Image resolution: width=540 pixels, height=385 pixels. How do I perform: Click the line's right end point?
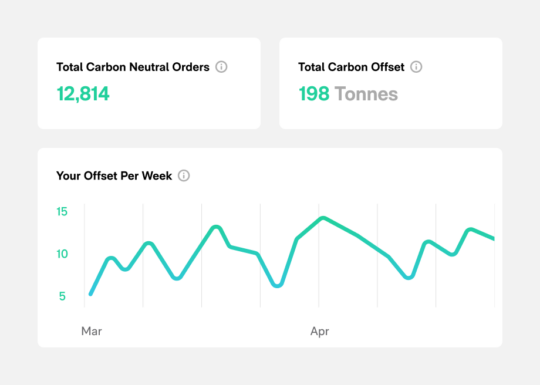coord(493,238)
